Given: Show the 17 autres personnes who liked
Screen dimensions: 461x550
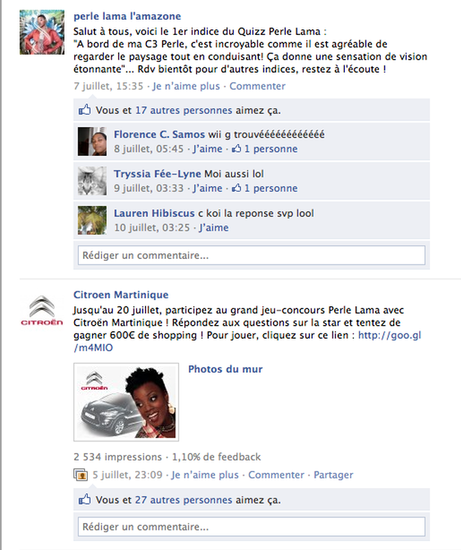Looking at the screenshot, I should (x=184, y=110).
